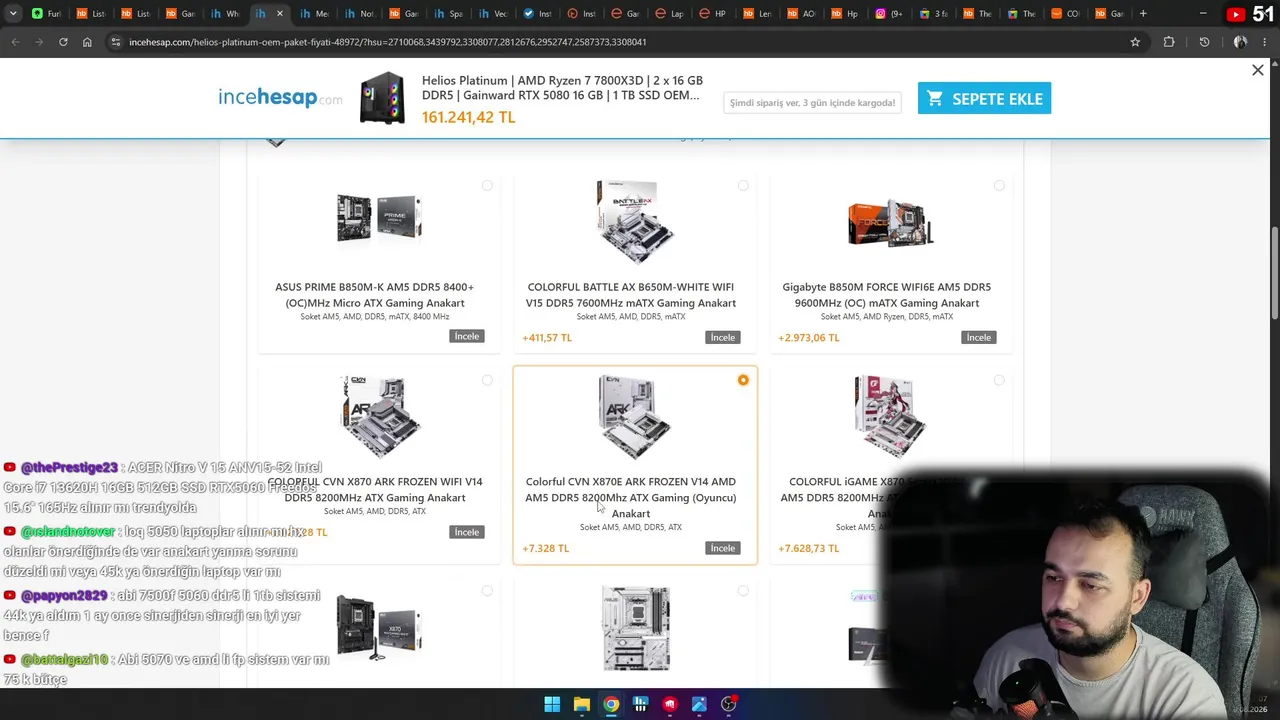Click Incele for COLORFUL BATTLE AX B650M-WHITE

click(x=723, y=337)
